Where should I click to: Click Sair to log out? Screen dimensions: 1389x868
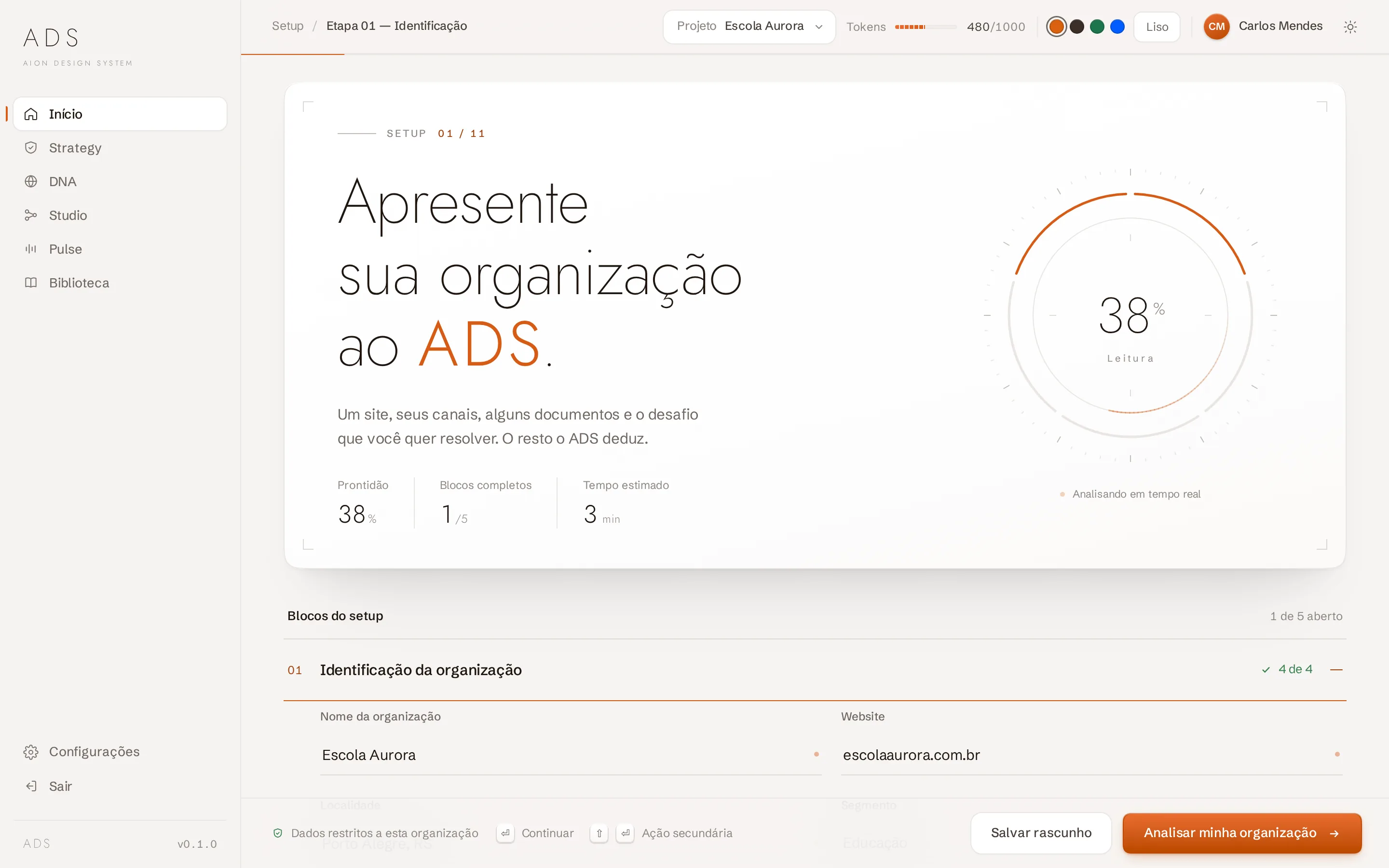[x=120, y=787]
